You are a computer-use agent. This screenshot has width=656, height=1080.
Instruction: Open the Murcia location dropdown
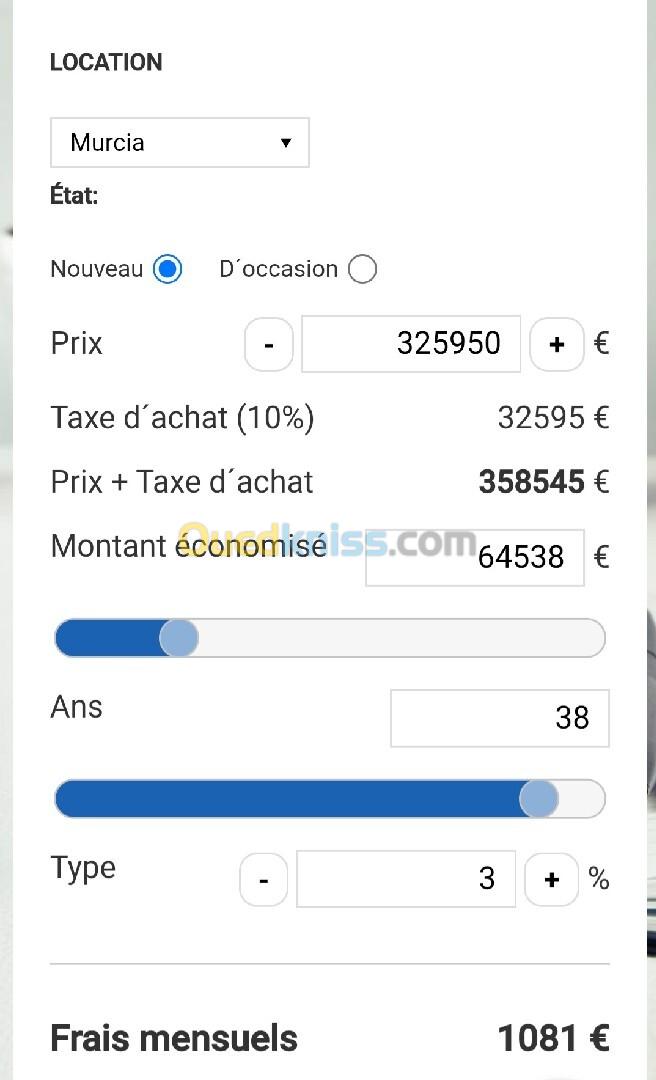(180, 142)
